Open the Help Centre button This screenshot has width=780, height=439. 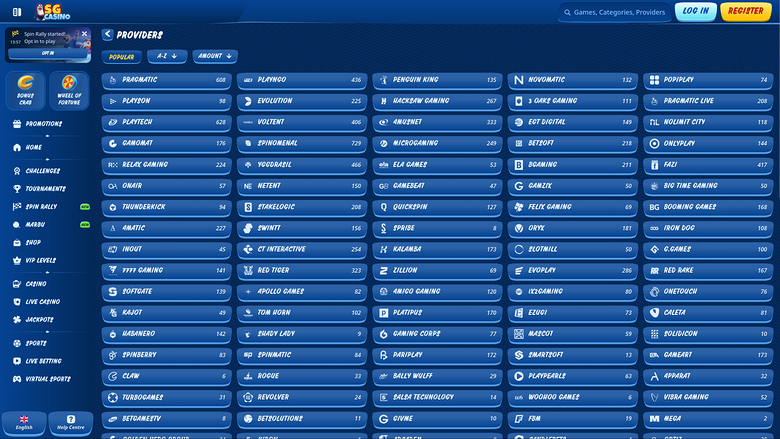70,422
